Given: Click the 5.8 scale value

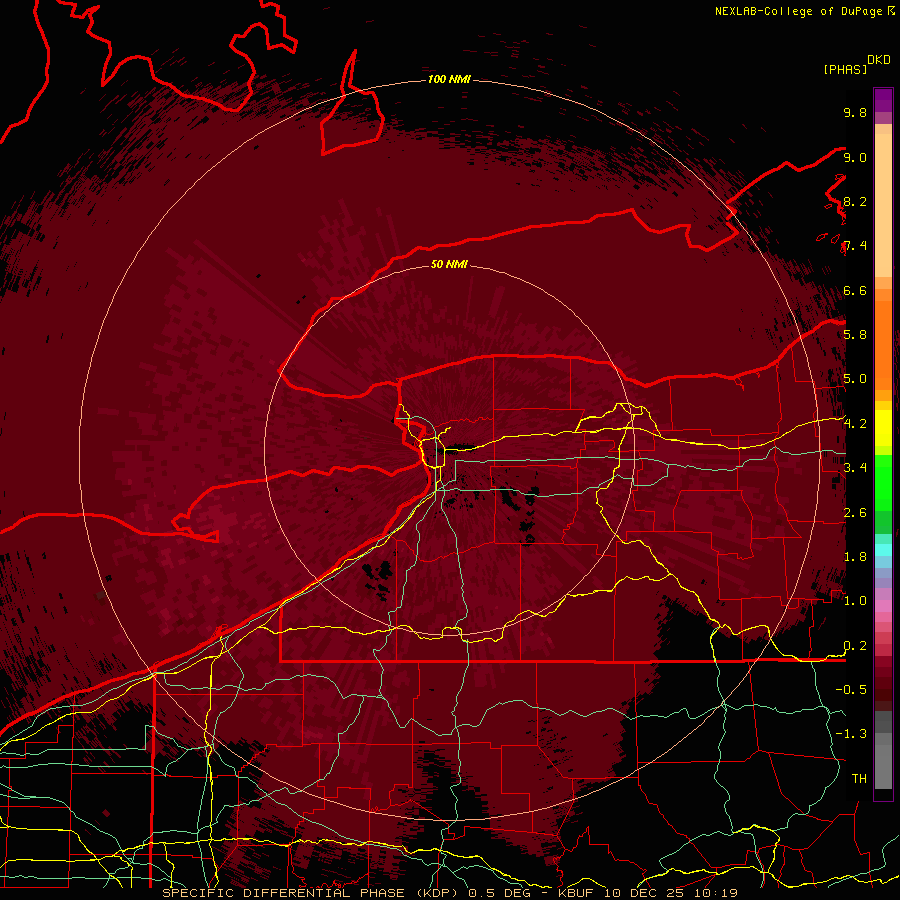Looking at the screenshot, I should 855,334.
